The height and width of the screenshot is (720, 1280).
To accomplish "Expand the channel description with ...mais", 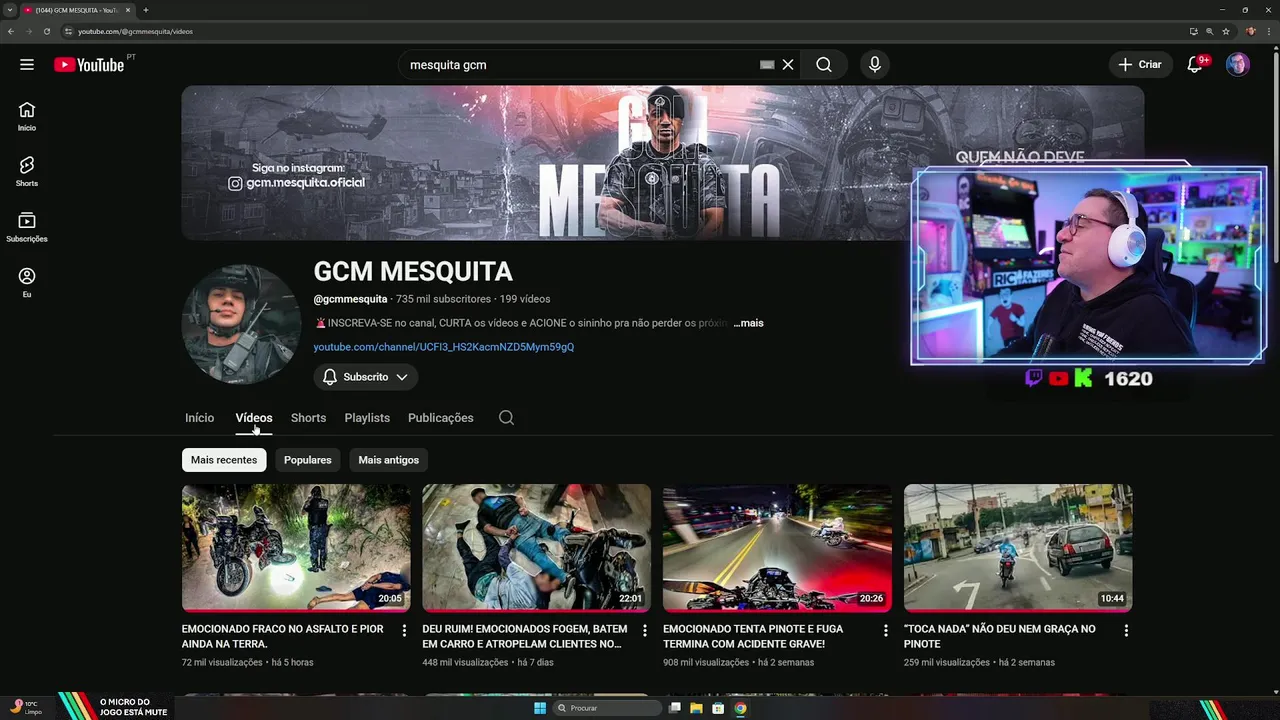I will (748, 323).
